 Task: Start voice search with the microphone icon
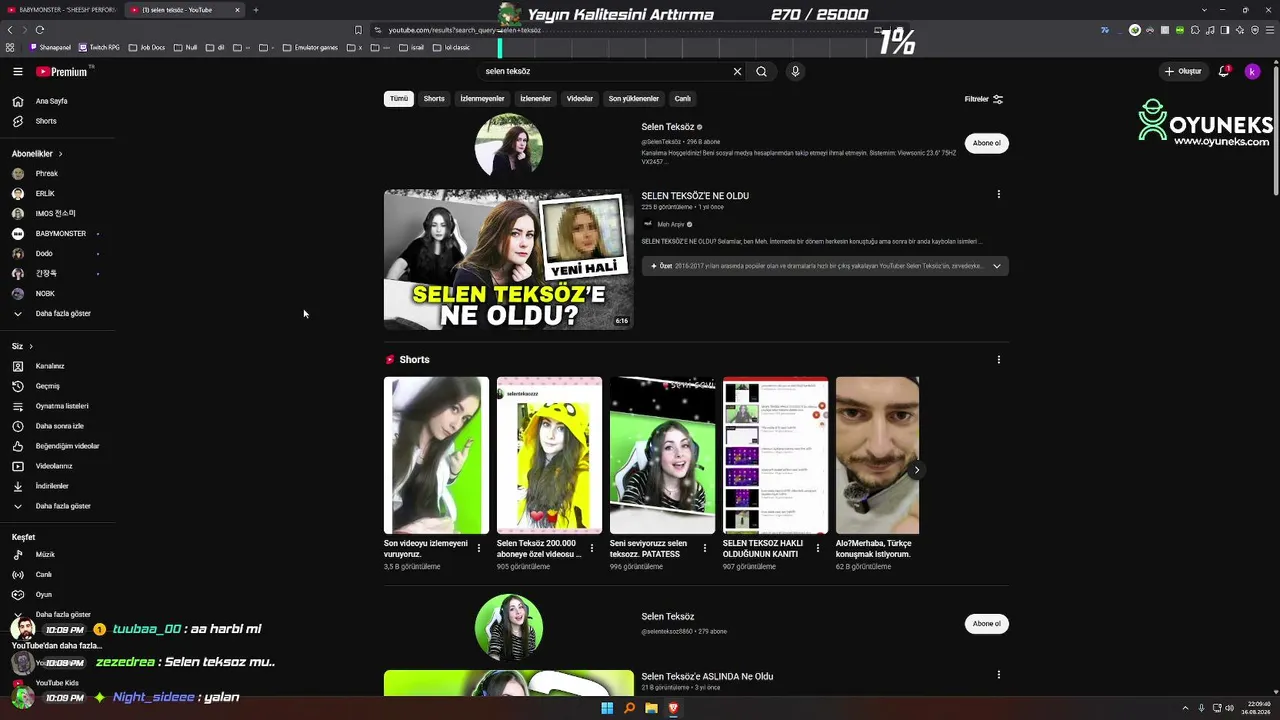[x=795, y=72]
